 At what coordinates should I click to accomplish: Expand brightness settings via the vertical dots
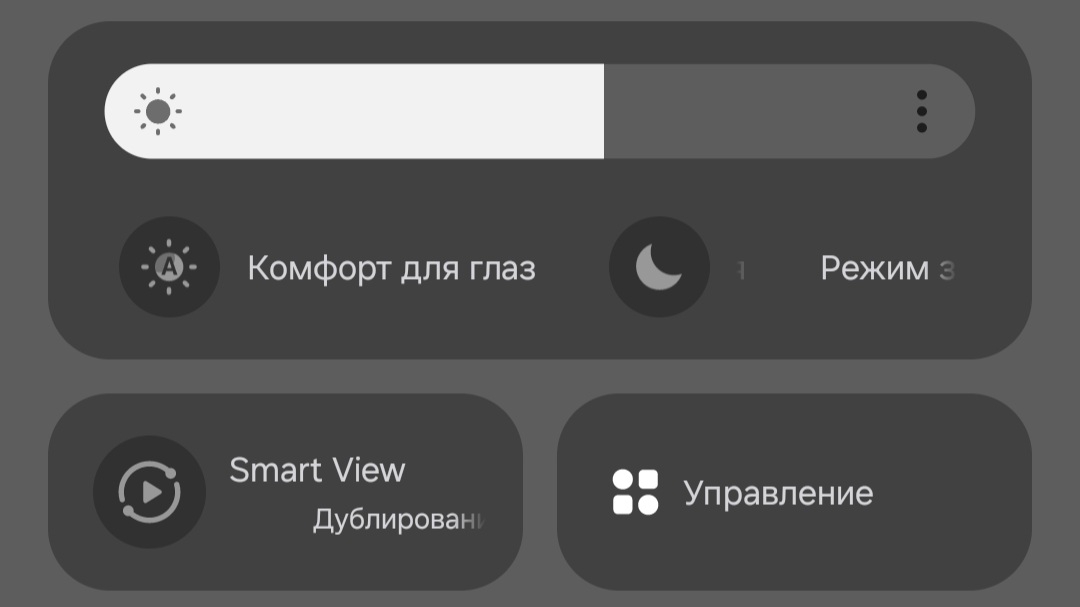click(922, 111)
